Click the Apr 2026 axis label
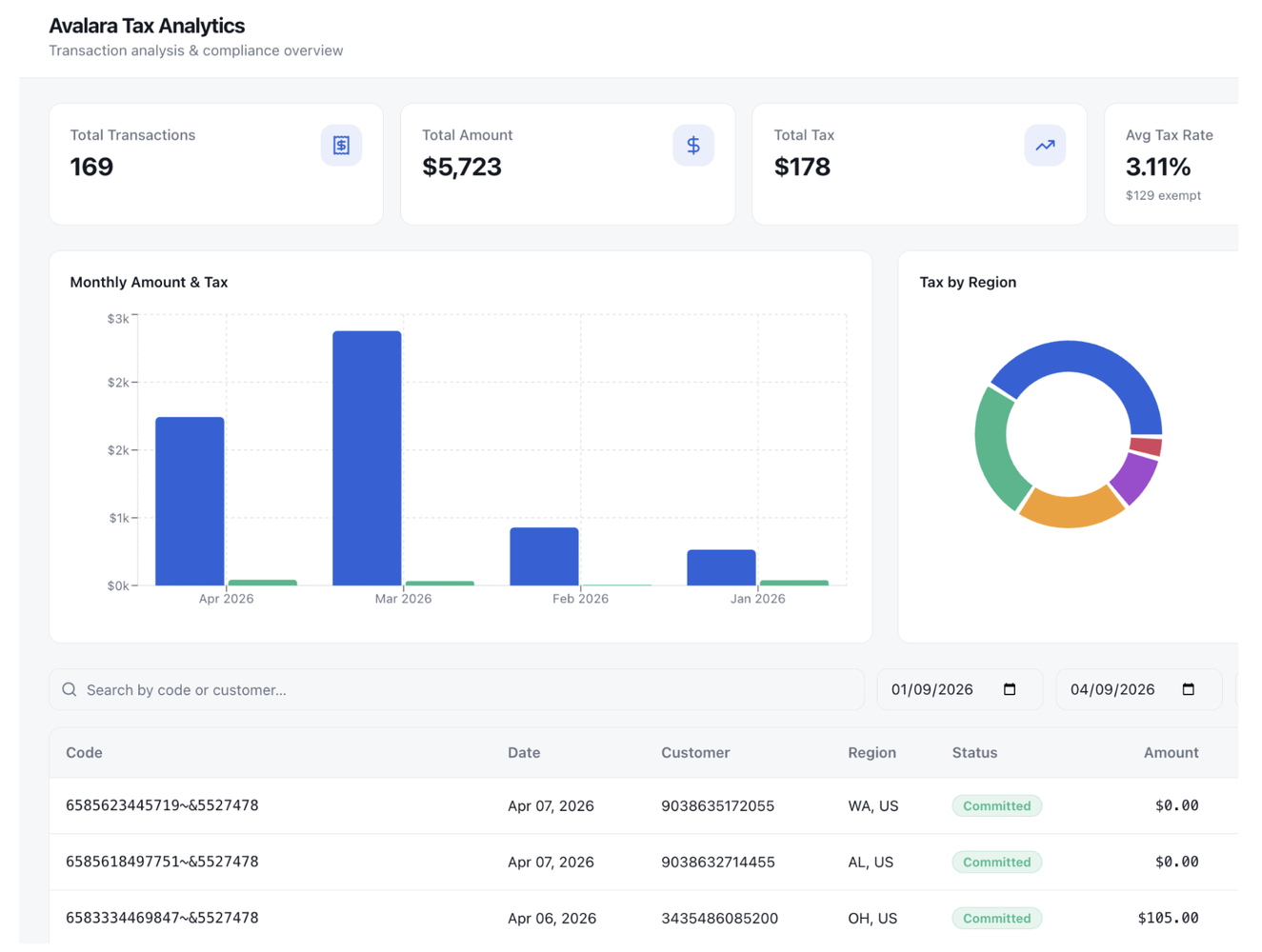Screen dimensions: 1262x952 coord(227,598)
